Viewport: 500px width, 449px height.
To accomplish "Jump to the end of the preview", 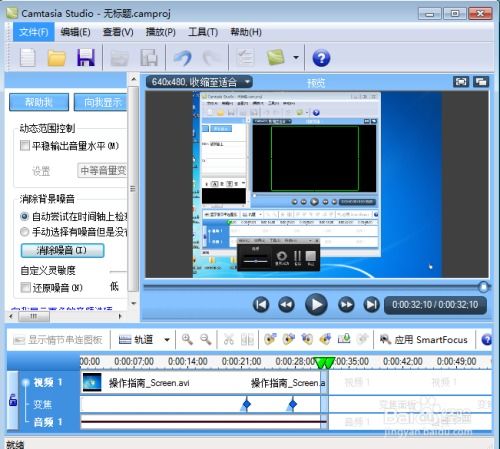I will (x=371, y=305).
